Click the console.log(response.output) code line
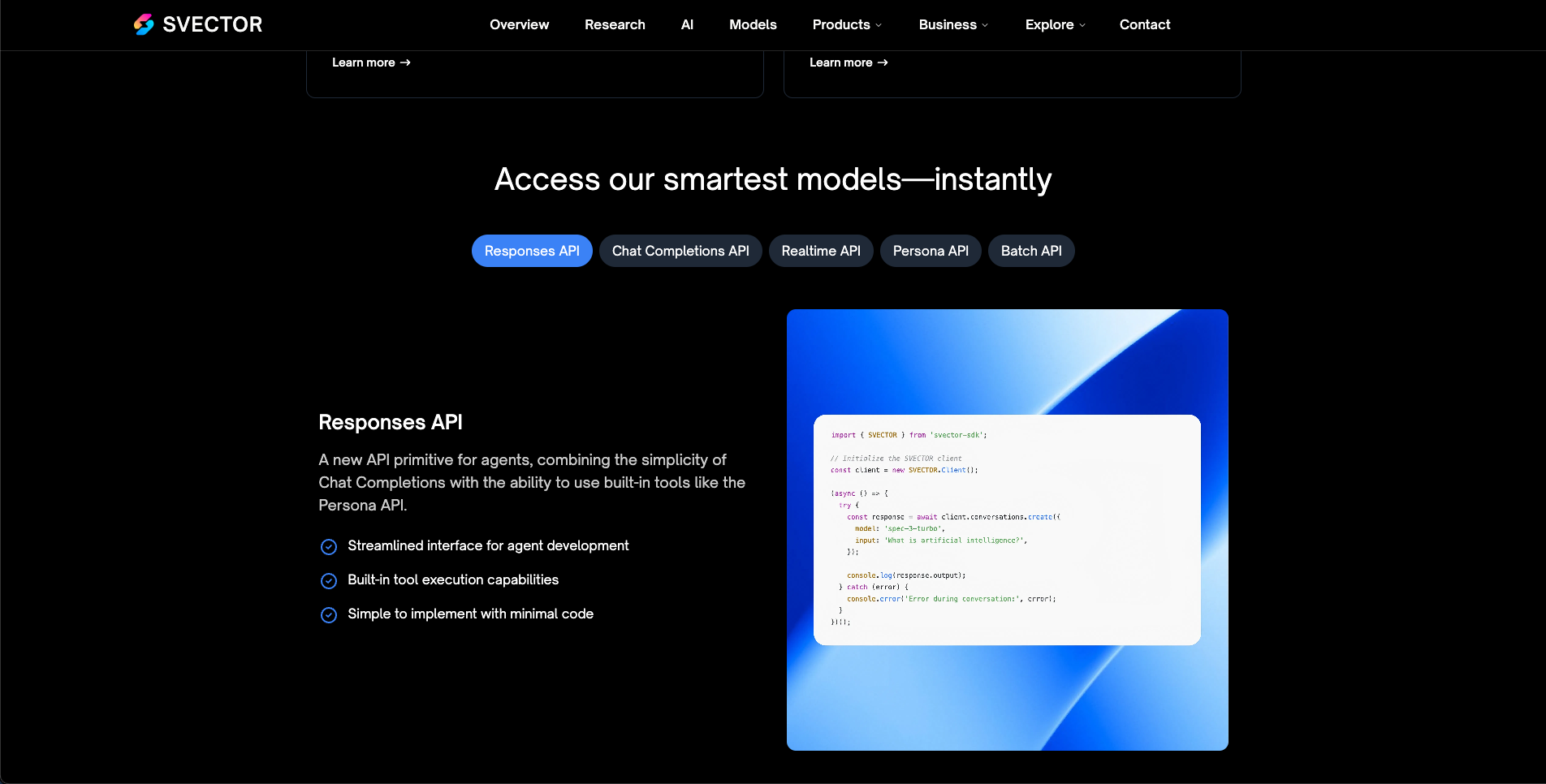This screenshot has height=784, width=1546. 906,575
